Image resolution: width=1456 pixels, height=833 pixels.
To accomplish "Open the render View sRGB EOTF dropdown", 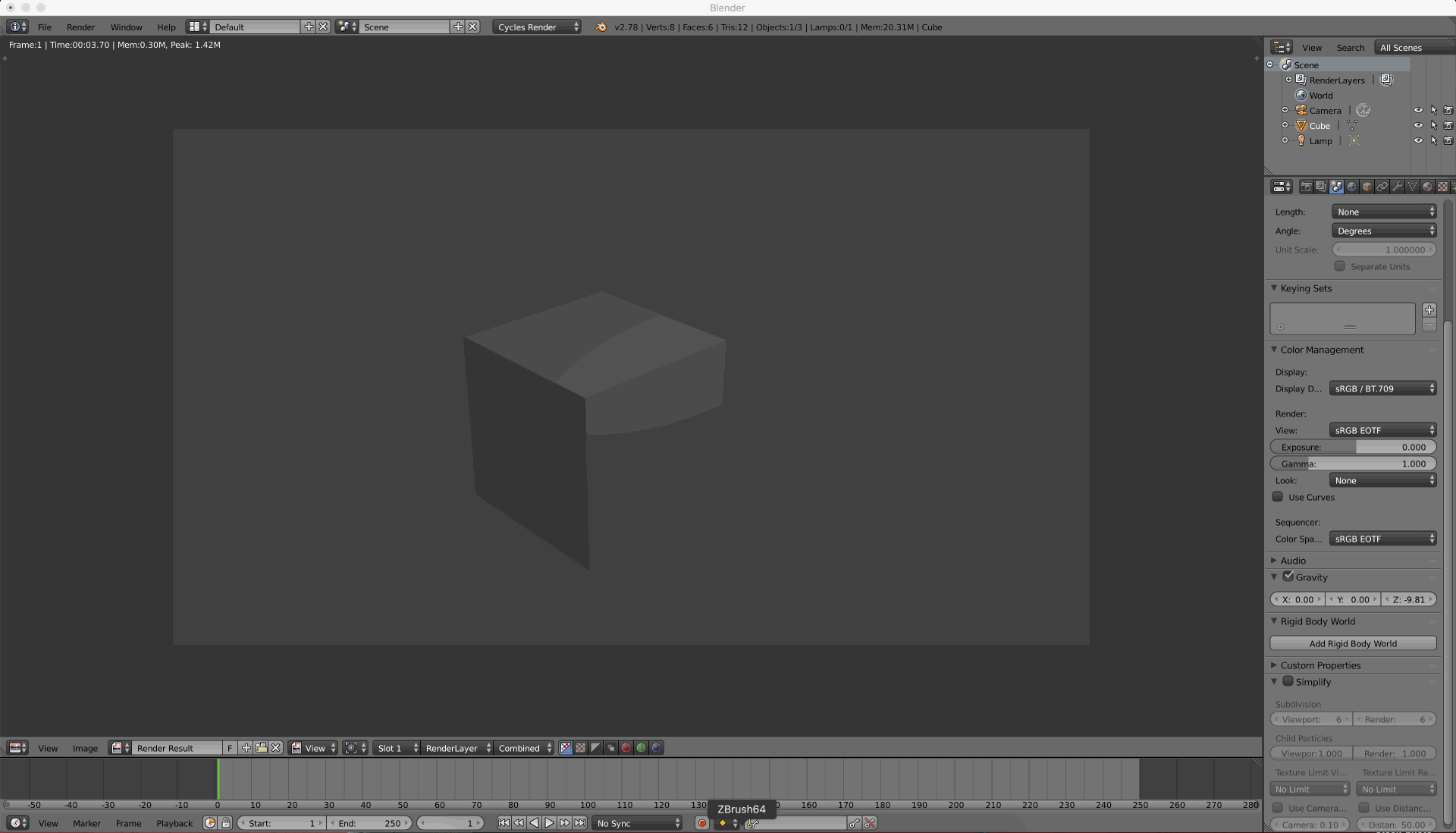I will 1383,430.
